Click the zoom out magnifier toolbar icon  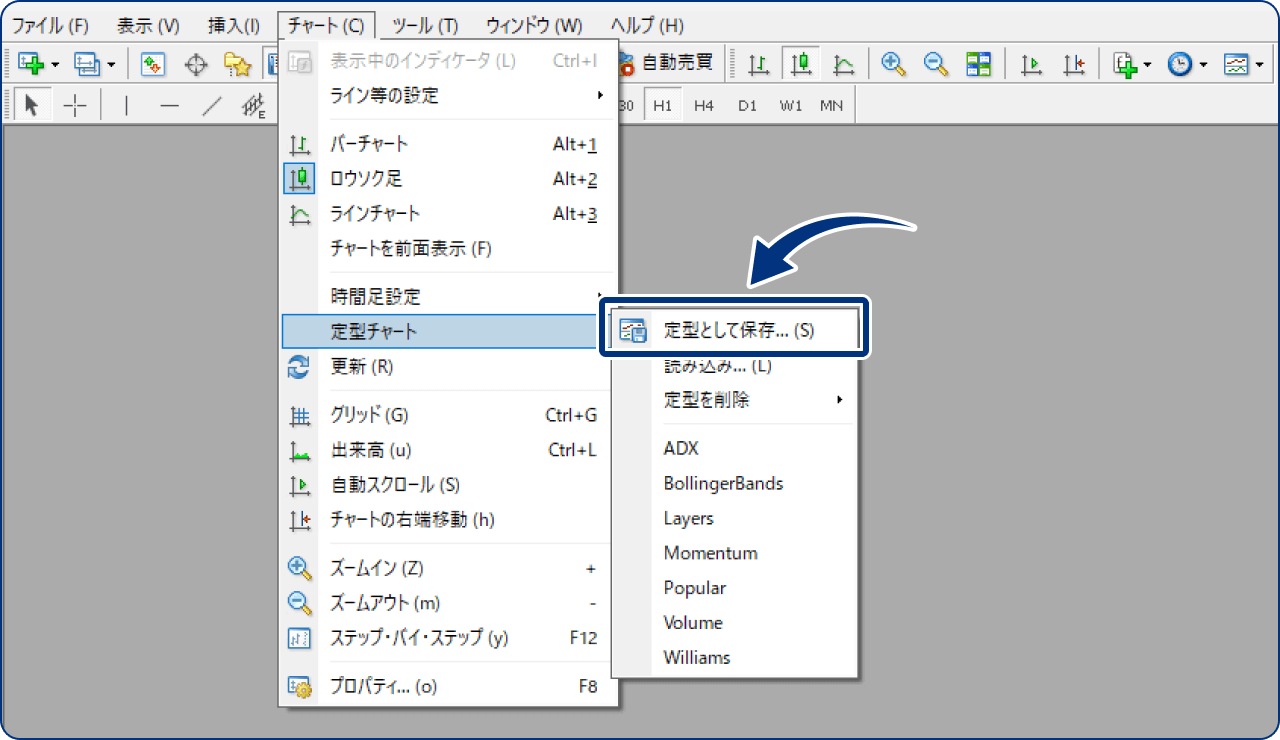tap(936, 64)
